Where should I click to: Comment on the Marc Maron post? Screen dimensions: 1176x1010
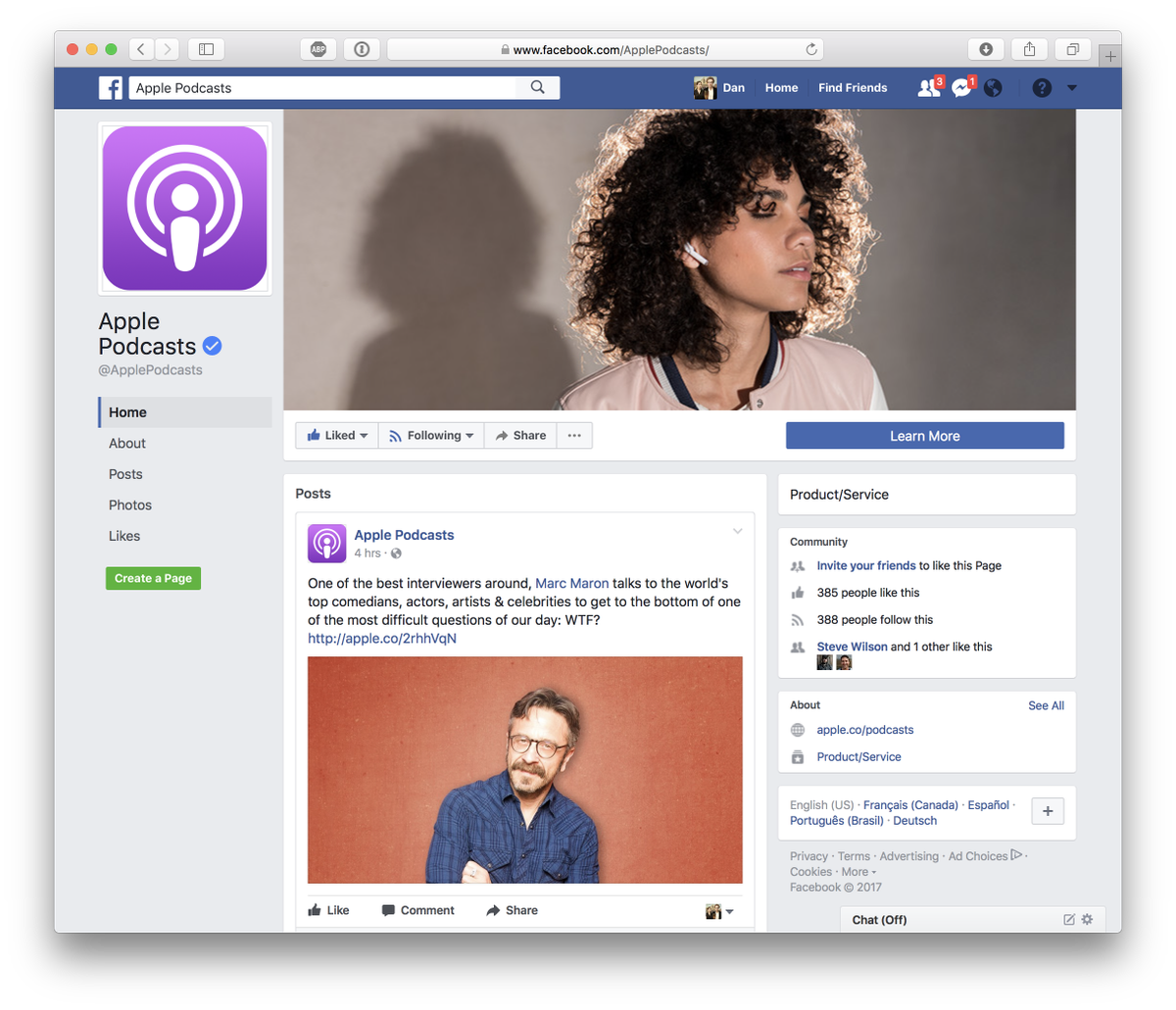click(x=418, y=910)
